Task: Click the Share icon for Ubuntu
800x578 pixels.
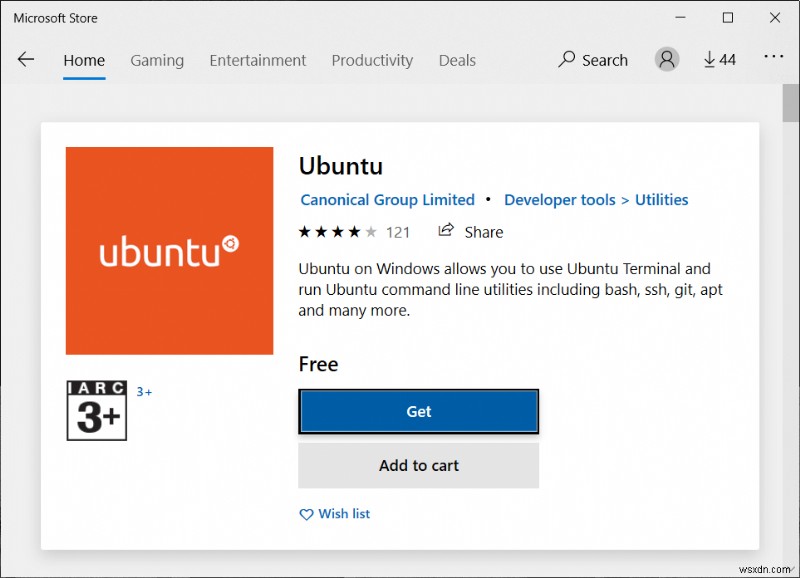Action: pos(446,232)
